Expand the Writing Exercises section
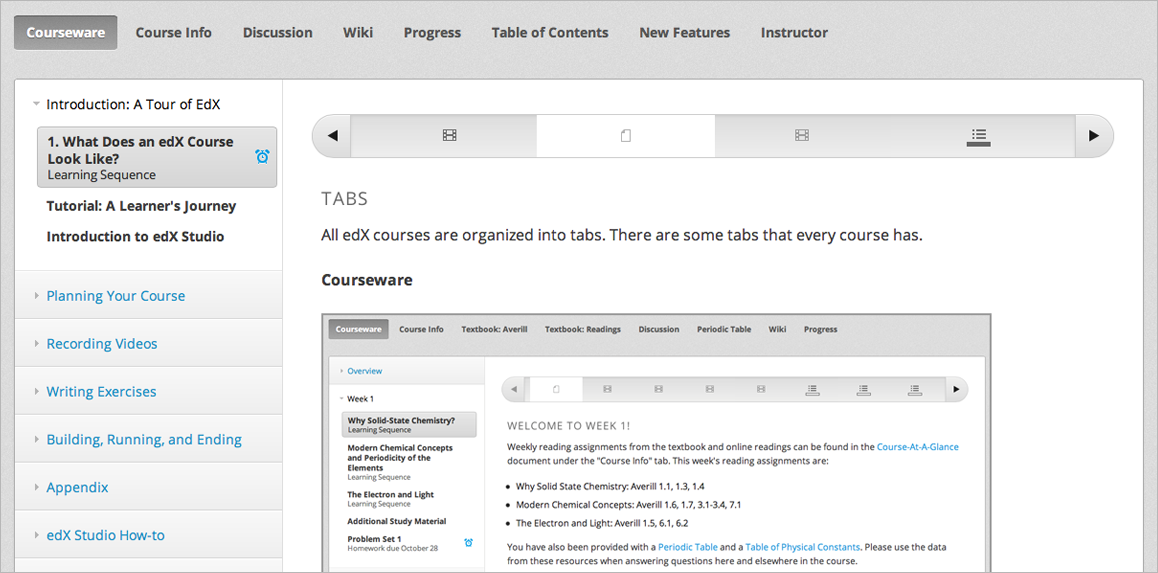 coord(101,392)
